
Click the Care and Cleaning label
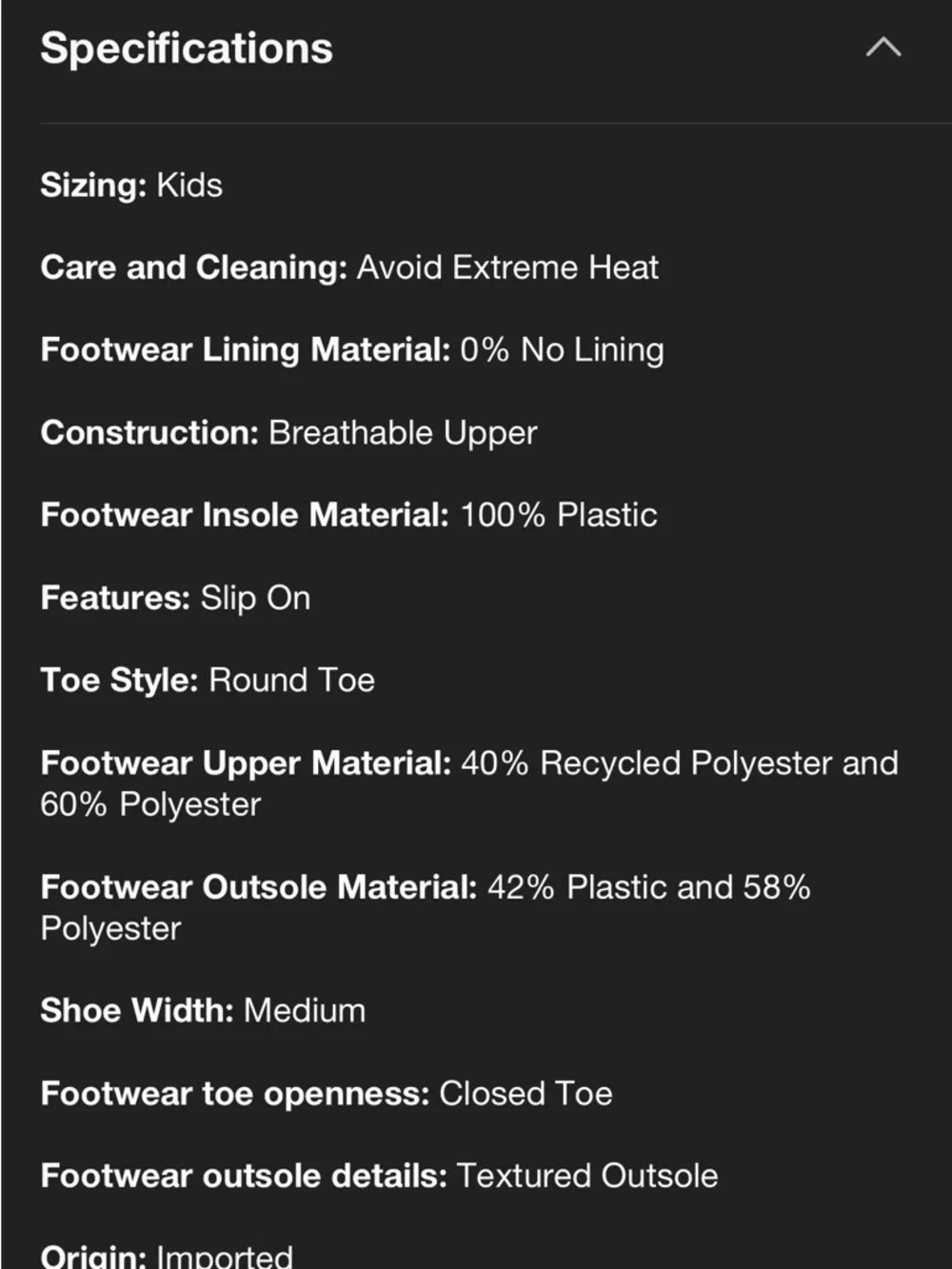pos(194,268)
